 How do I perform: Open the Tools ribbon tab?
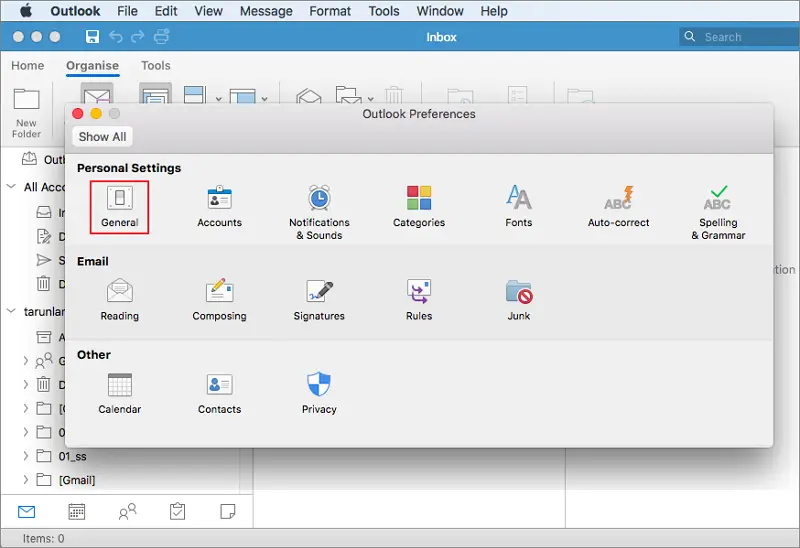(x=156, y=65)
